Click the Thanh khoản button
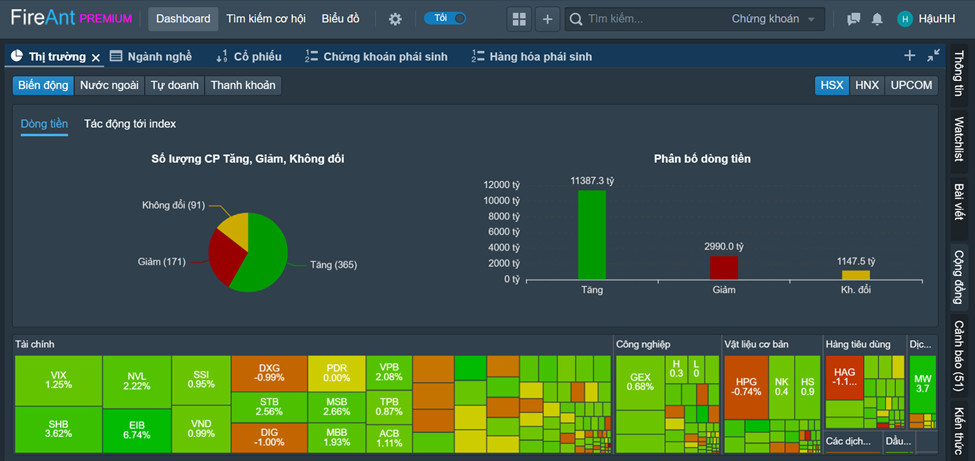The image size is (975, 461). 242,86
